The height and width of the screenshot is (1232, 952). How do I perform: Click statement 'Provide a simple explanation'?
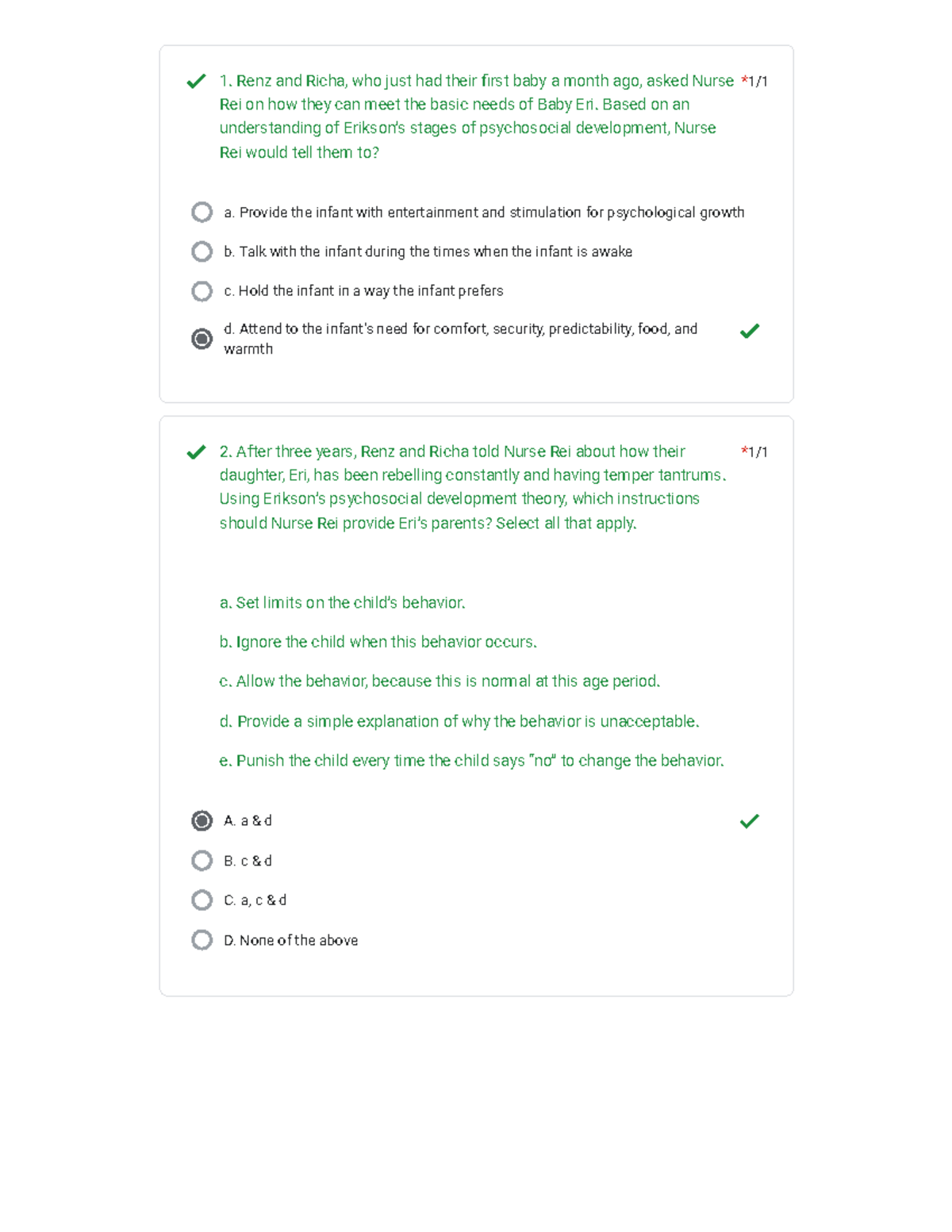point(459,721)
